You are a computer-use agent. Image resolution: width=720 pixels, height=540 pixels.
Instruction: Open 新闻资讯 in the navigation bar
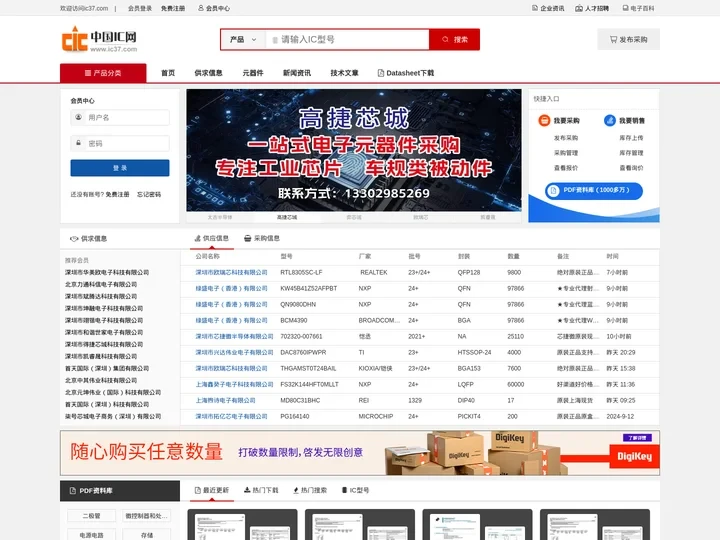tap(297, 73)
